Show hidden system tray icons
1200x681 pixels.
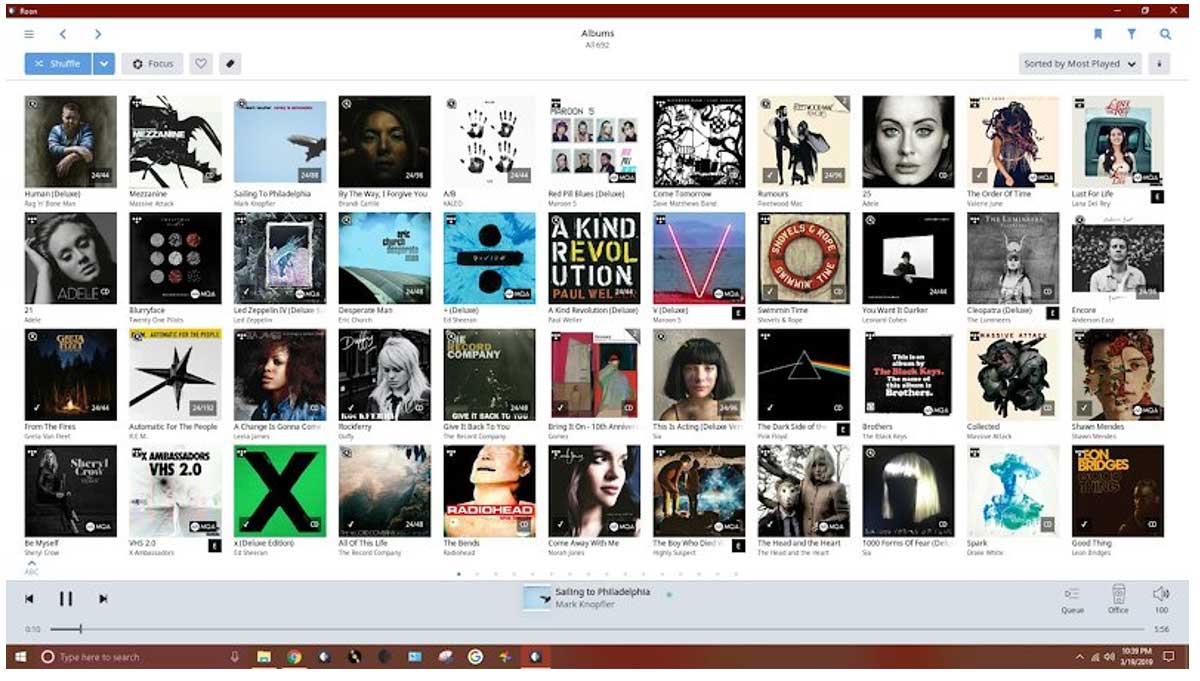click(1078, 657)
